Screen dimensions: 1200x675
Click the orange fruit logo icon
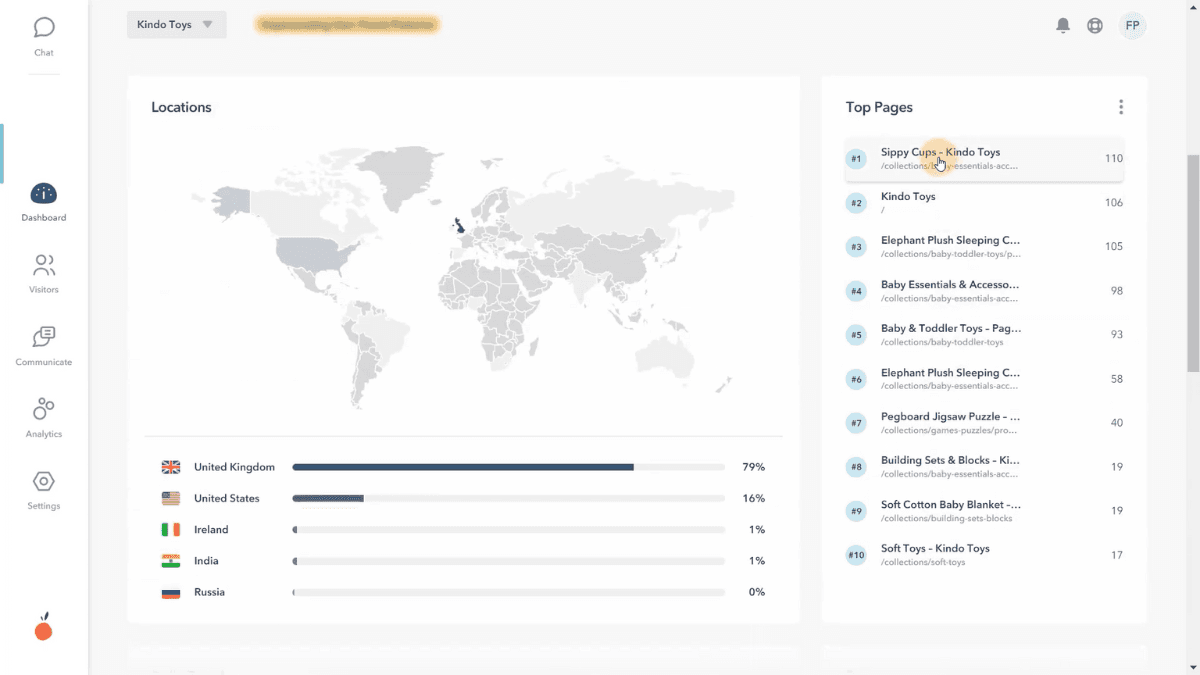point(43,627)
